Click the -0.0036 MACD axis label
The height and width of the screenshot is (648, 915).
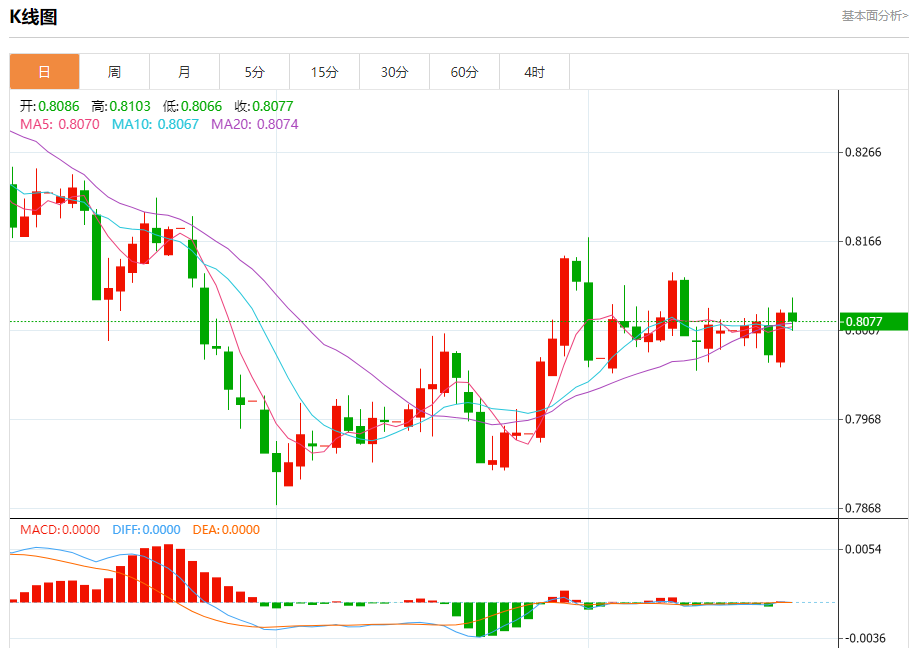[x=864, y=638]
